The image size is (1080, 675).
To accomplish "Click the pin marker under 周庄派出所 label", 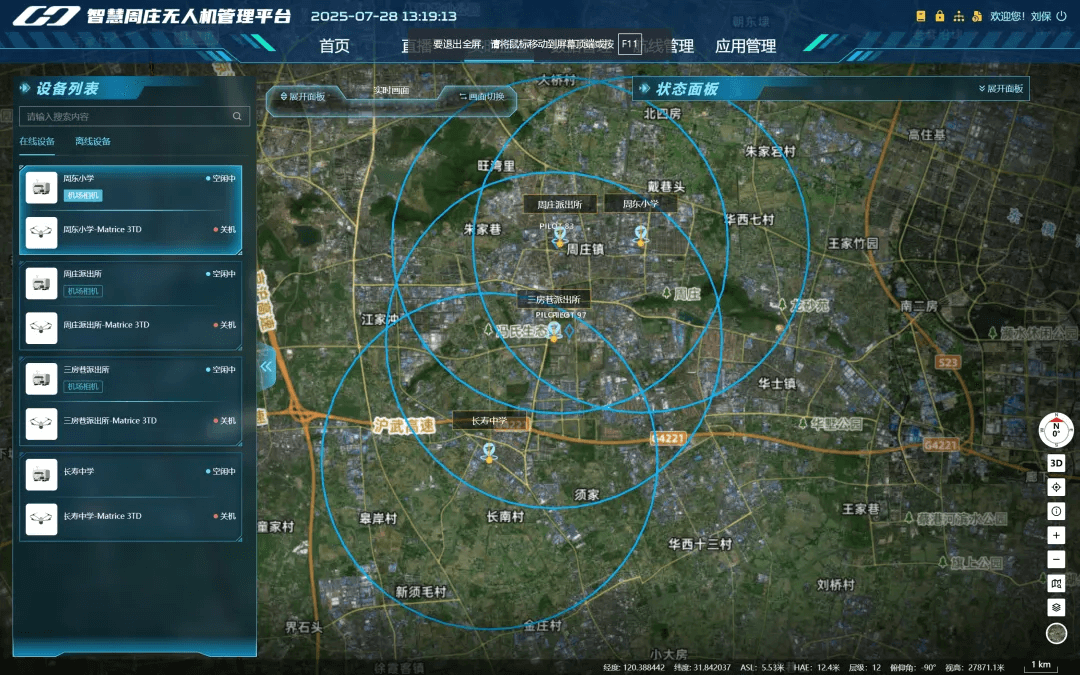I will click(x=559, y=236).
